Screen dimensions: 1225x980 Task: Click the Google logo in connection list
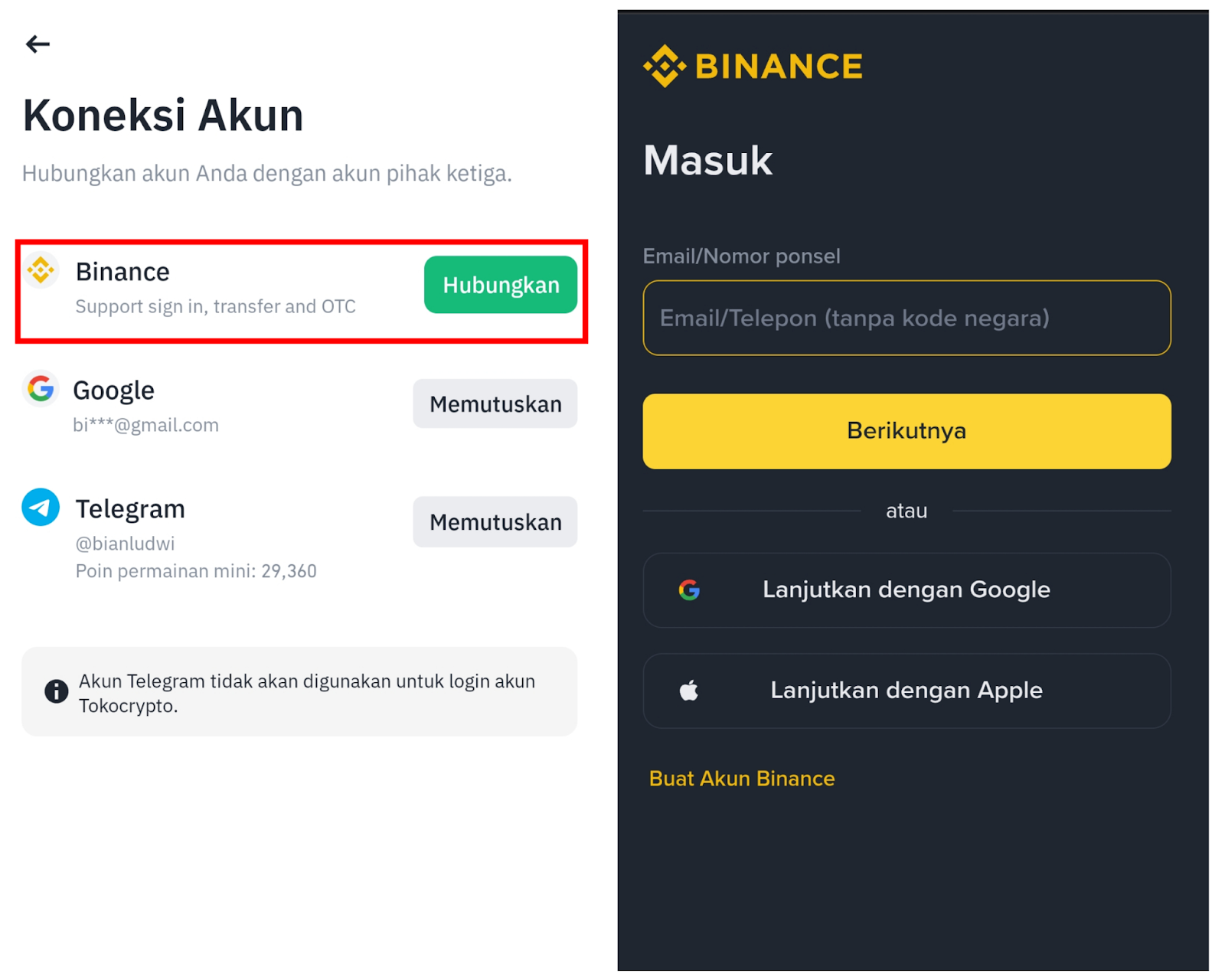(x=41, y=389)
